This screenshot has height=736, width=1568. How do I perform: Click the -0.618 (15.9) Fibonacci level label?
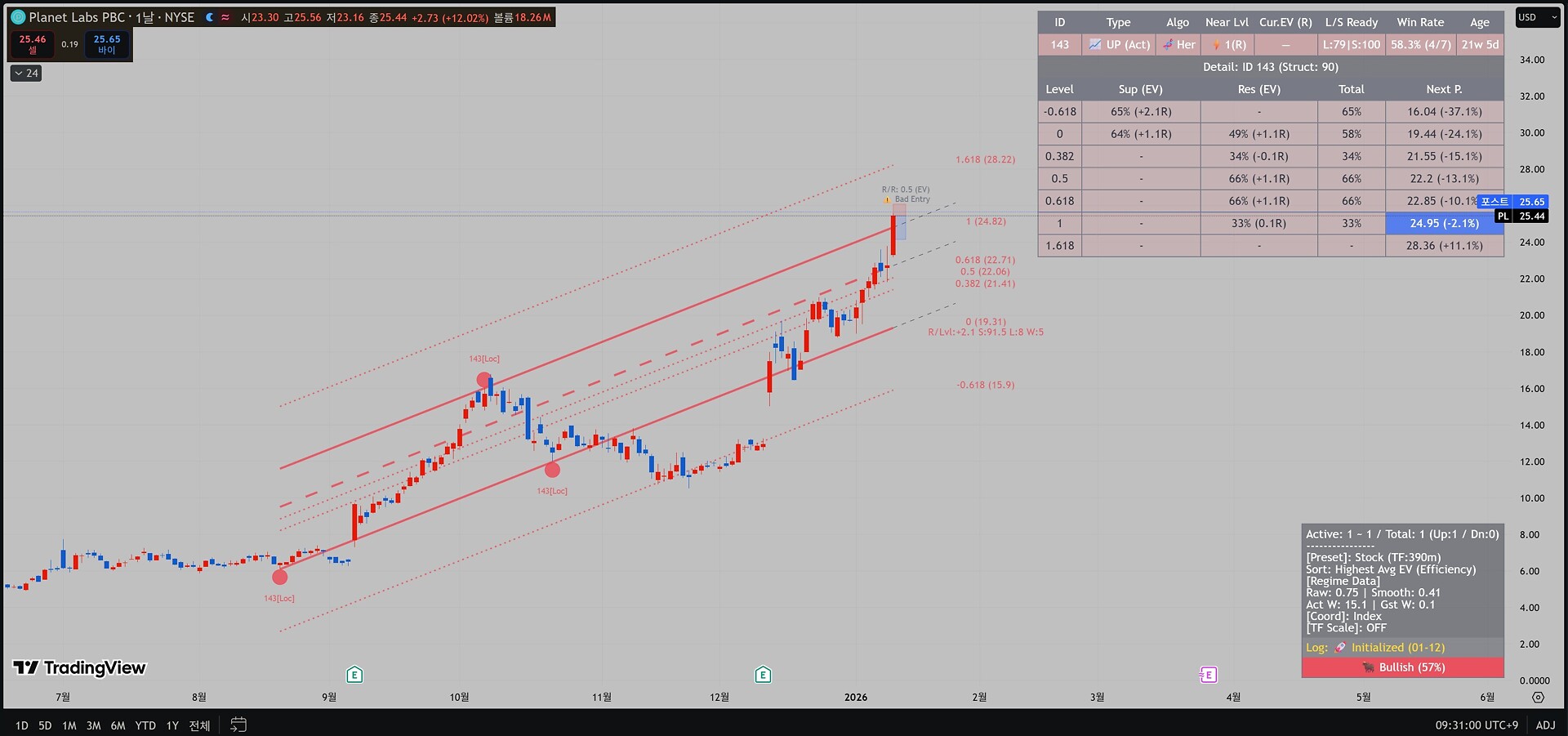[x=986, y=385]
